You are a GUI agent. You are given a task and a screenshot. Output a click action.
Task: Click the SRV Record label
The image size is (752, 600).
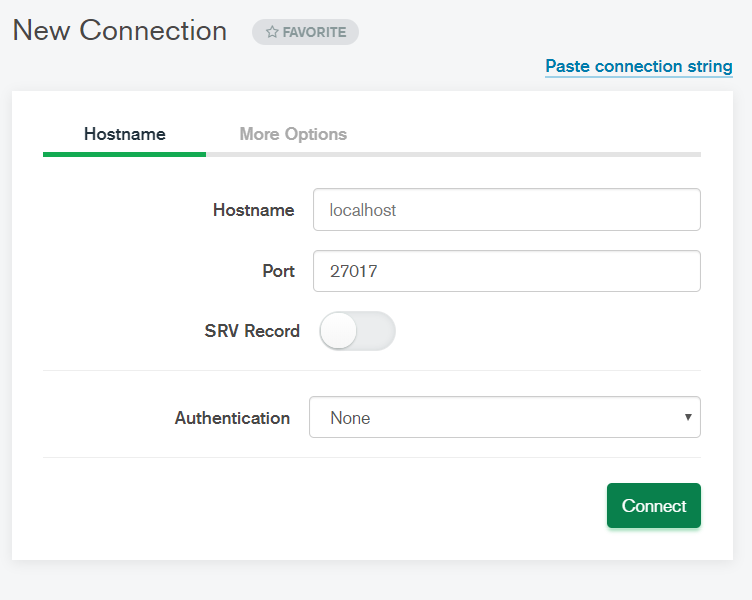click(x=252, y=331)
